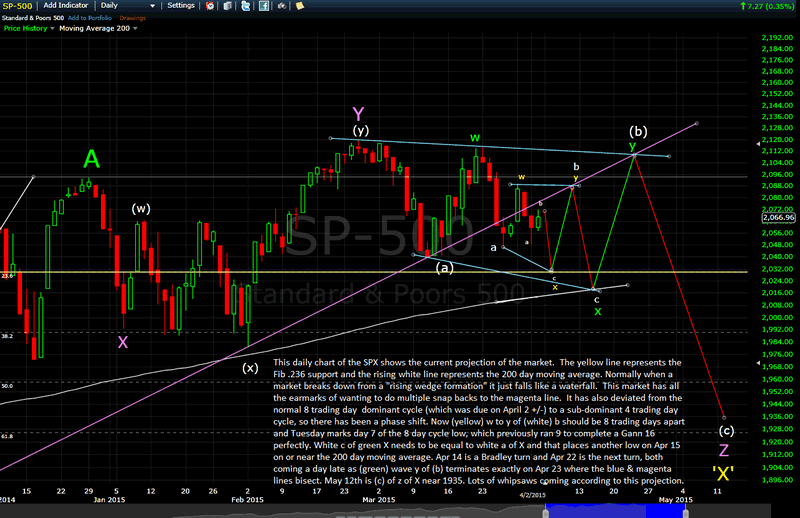This screenshot has height=518, width=800.
Task: Click the 1,896.00 price axis label
Action: pos(777,480)
